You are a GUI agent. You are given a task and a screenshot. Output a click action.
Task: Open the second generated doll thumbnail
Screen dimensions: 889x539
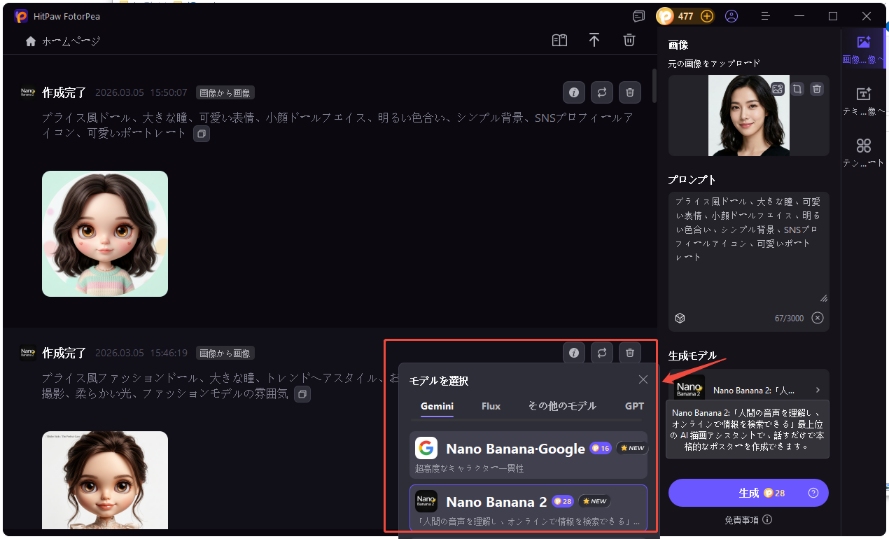105,480
